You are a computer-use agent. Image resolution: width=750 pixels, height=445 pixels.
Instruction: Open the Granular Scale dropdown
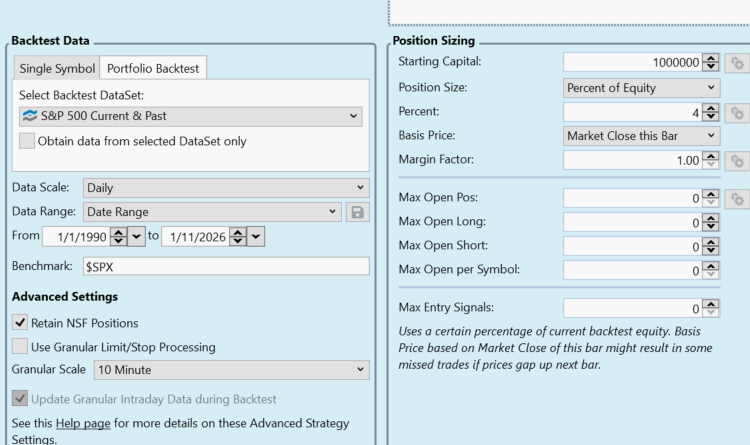tap(232, 370)
